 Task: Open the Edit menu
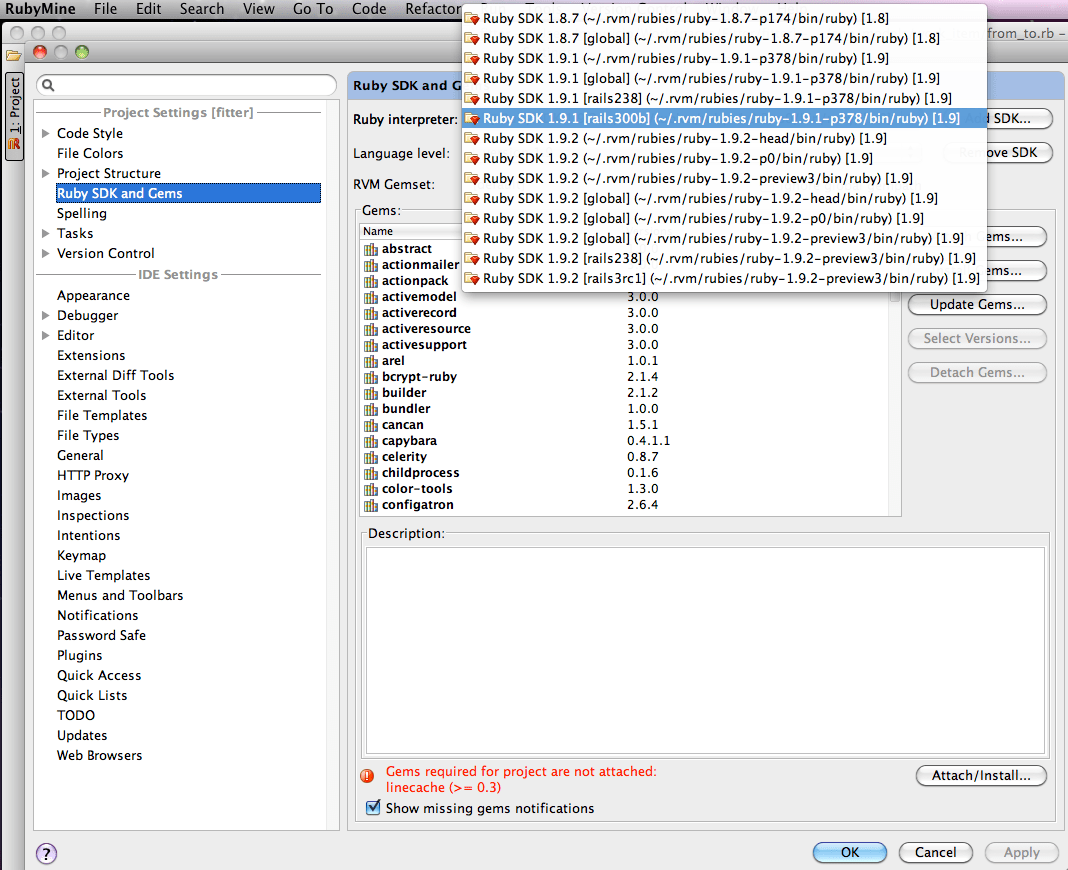click(x=148, y=9)
